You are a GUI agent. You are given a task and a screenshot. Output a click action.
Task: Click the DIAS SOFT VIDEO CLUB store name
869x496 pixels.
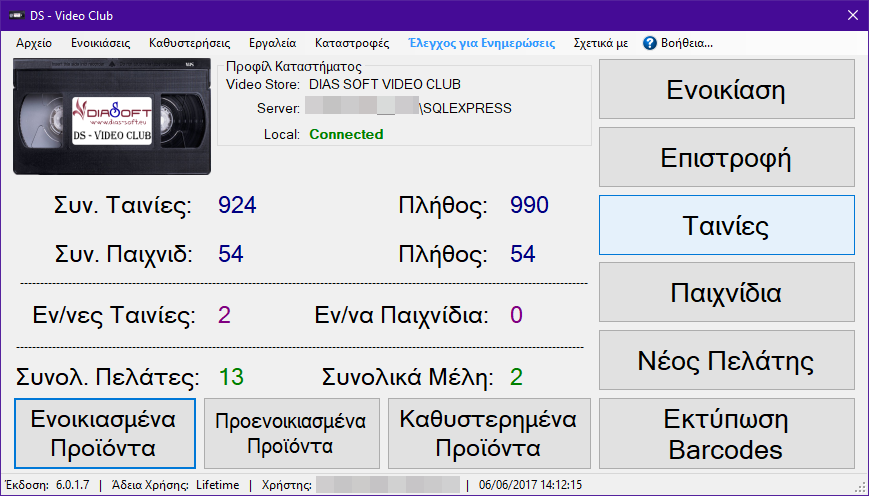[x=385, y=84]
